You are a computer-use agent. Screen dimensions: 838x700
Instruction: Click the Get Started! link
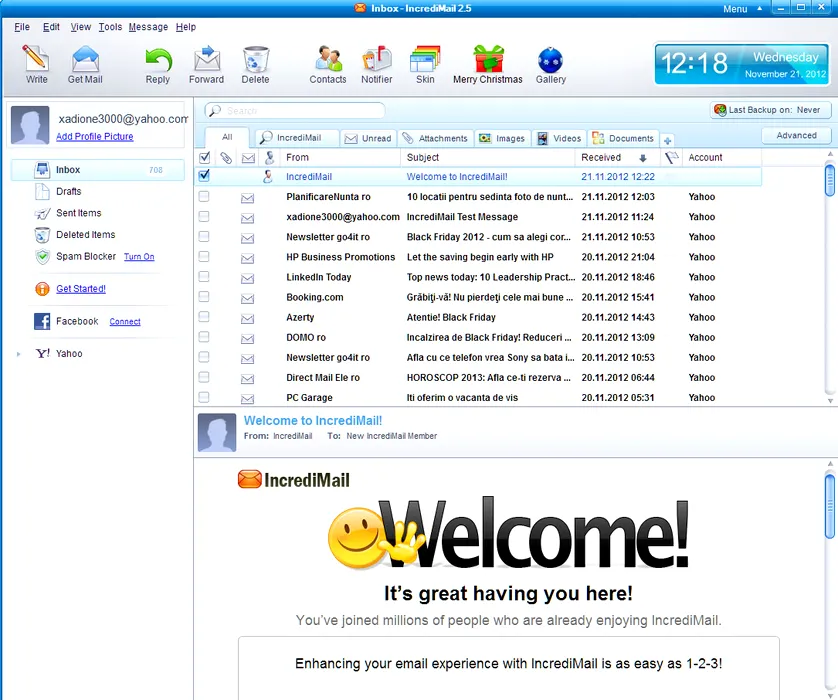[81, 289]
